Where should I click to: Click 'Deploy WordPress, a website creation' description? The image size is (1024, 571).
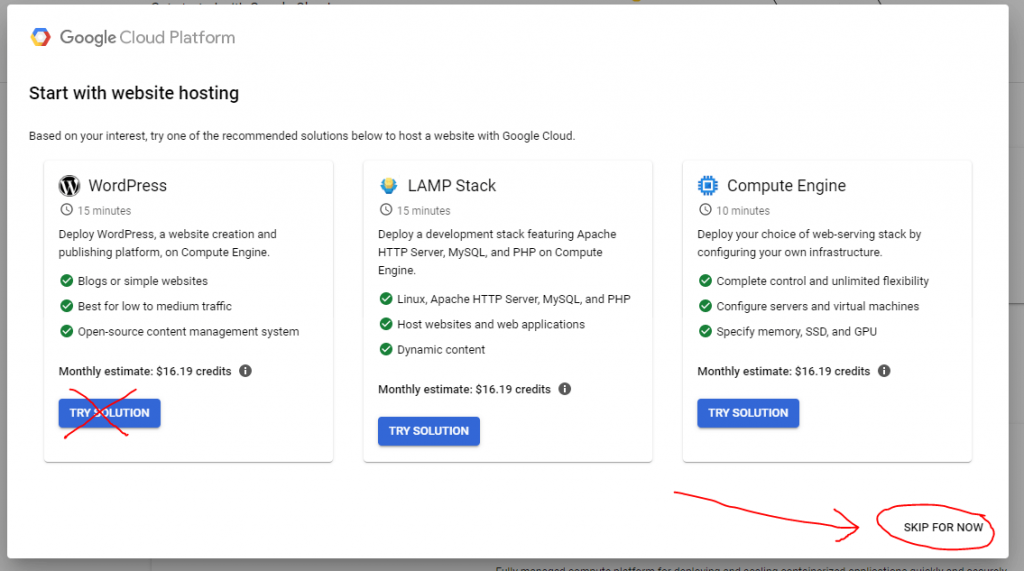168,243
